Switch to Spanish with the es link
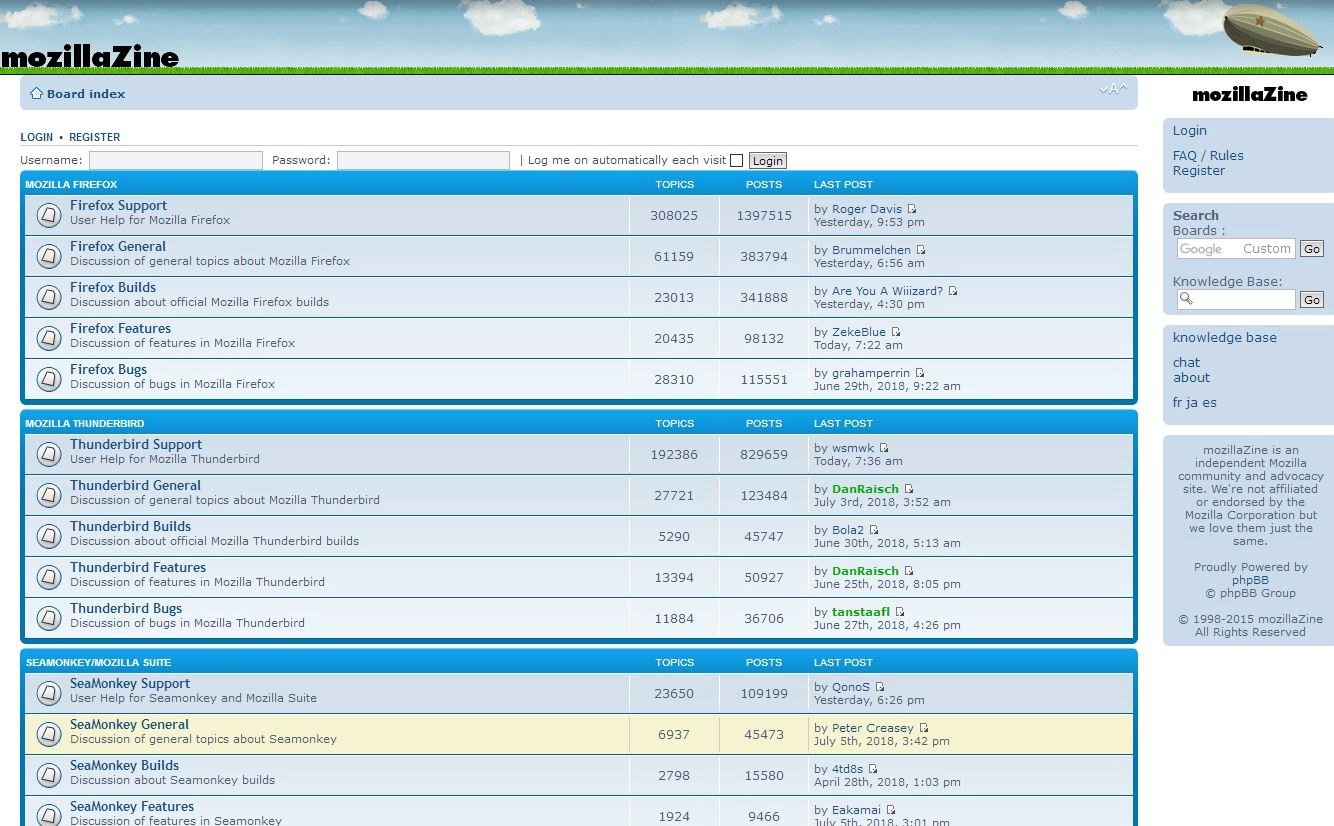The height and width of the screenshot is (826, 1334). pyautogui.click(x=1210, y=403)
